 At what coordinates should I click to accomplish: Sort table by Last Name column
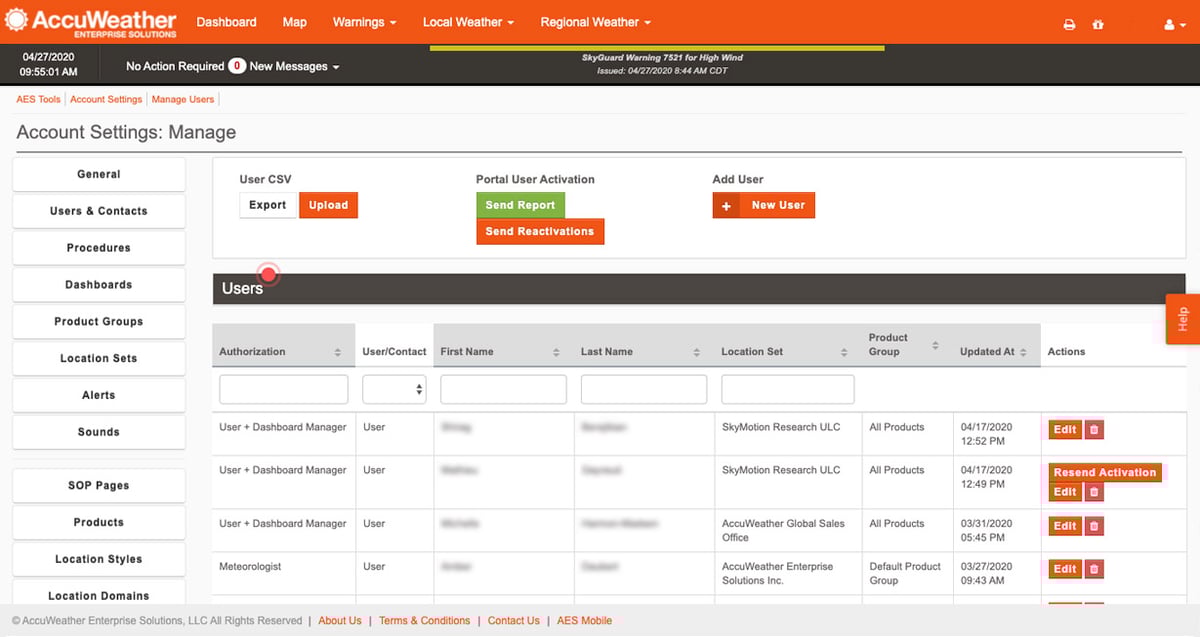(x=697, y=352)
